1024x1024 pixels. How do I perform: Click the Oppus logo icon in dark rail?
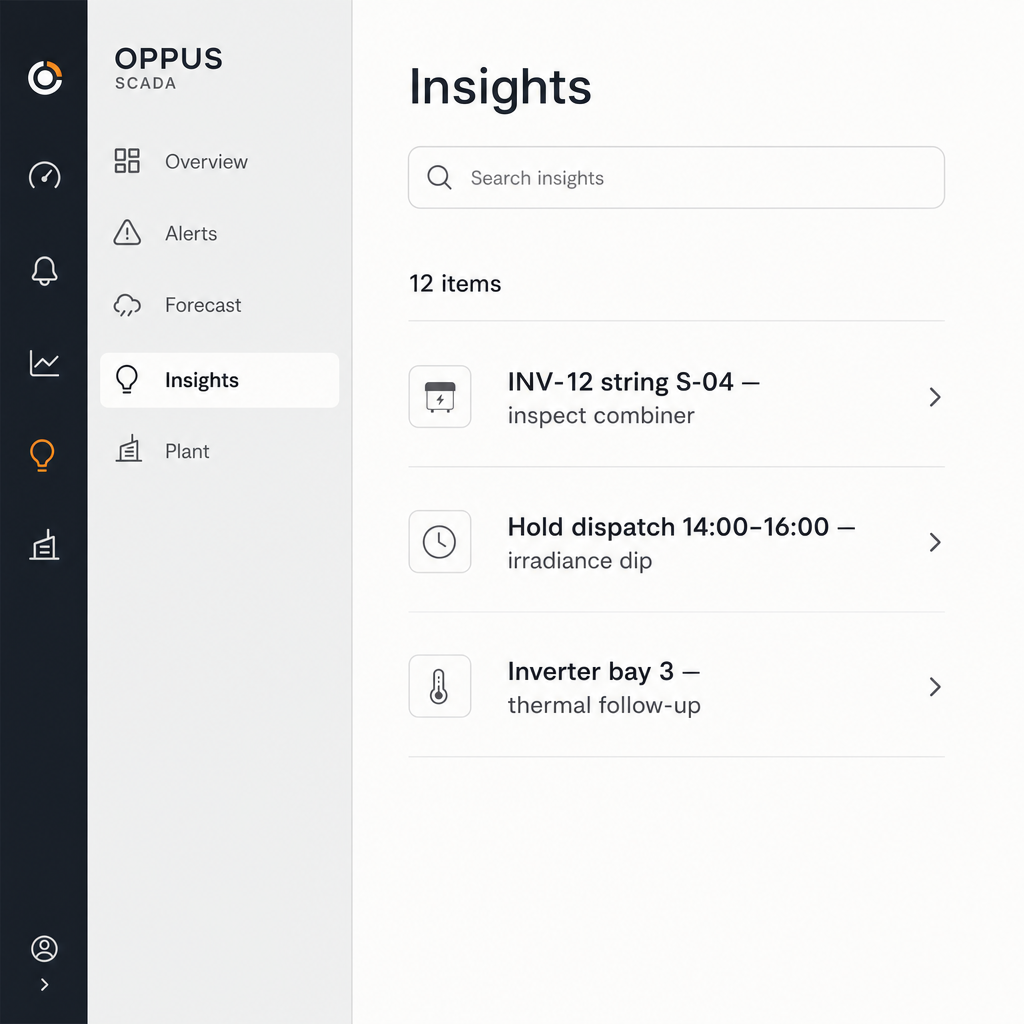coord(44,78)
